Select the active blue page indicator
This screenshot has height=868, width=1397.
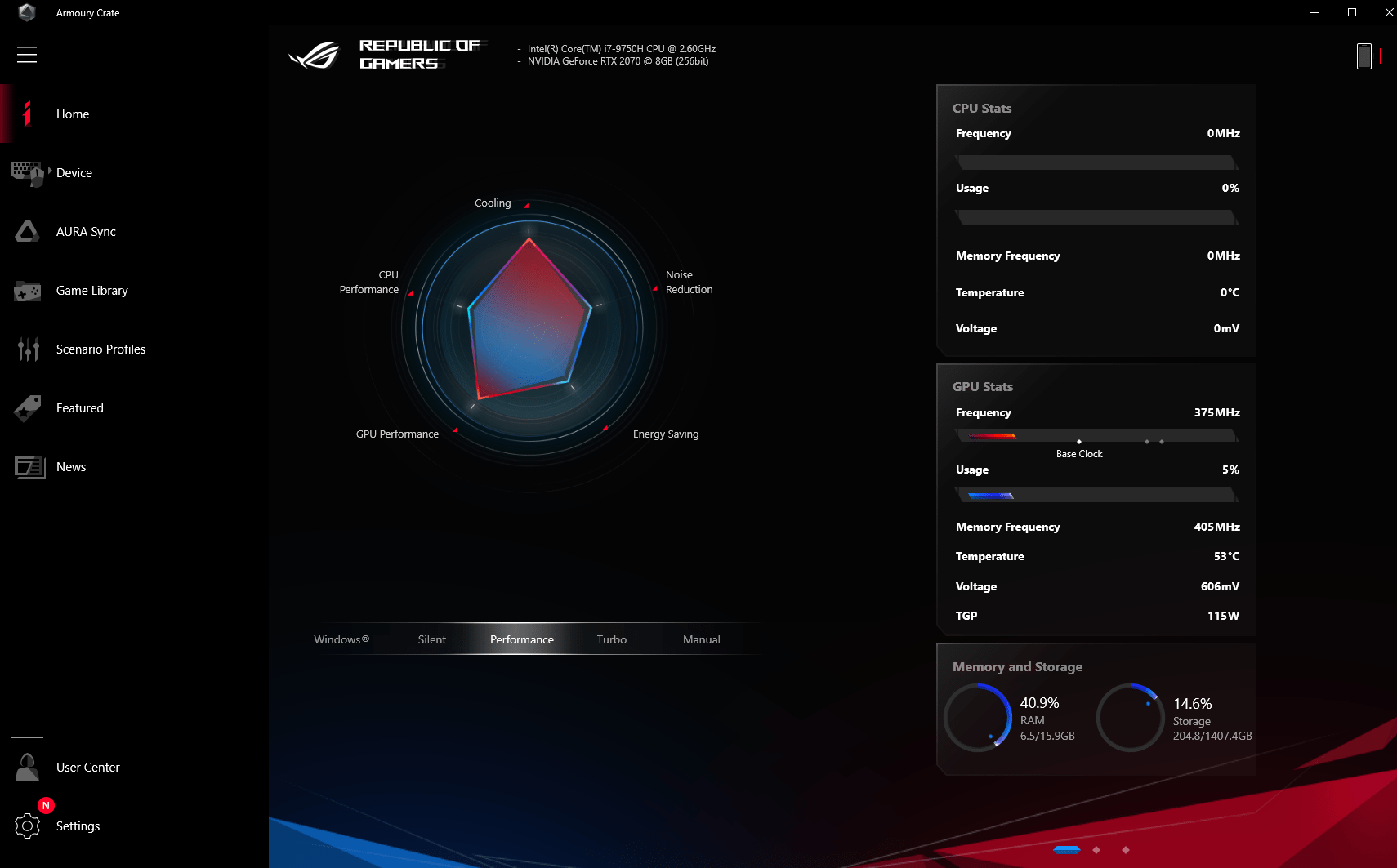[1067, 850]
